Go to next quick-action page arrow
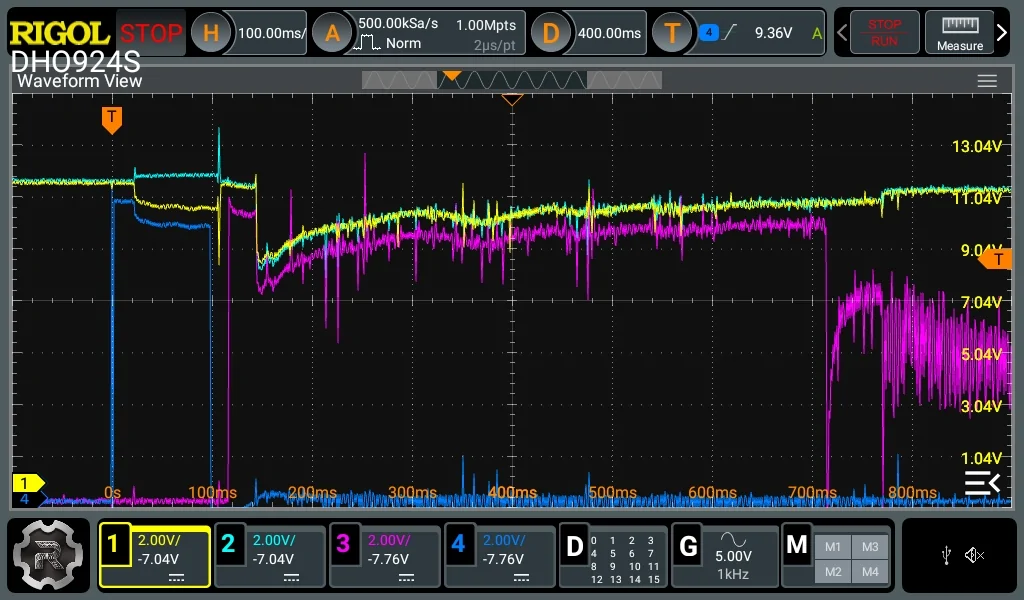The height and width of the screenshot is (600, 1024). (1002, 32)
